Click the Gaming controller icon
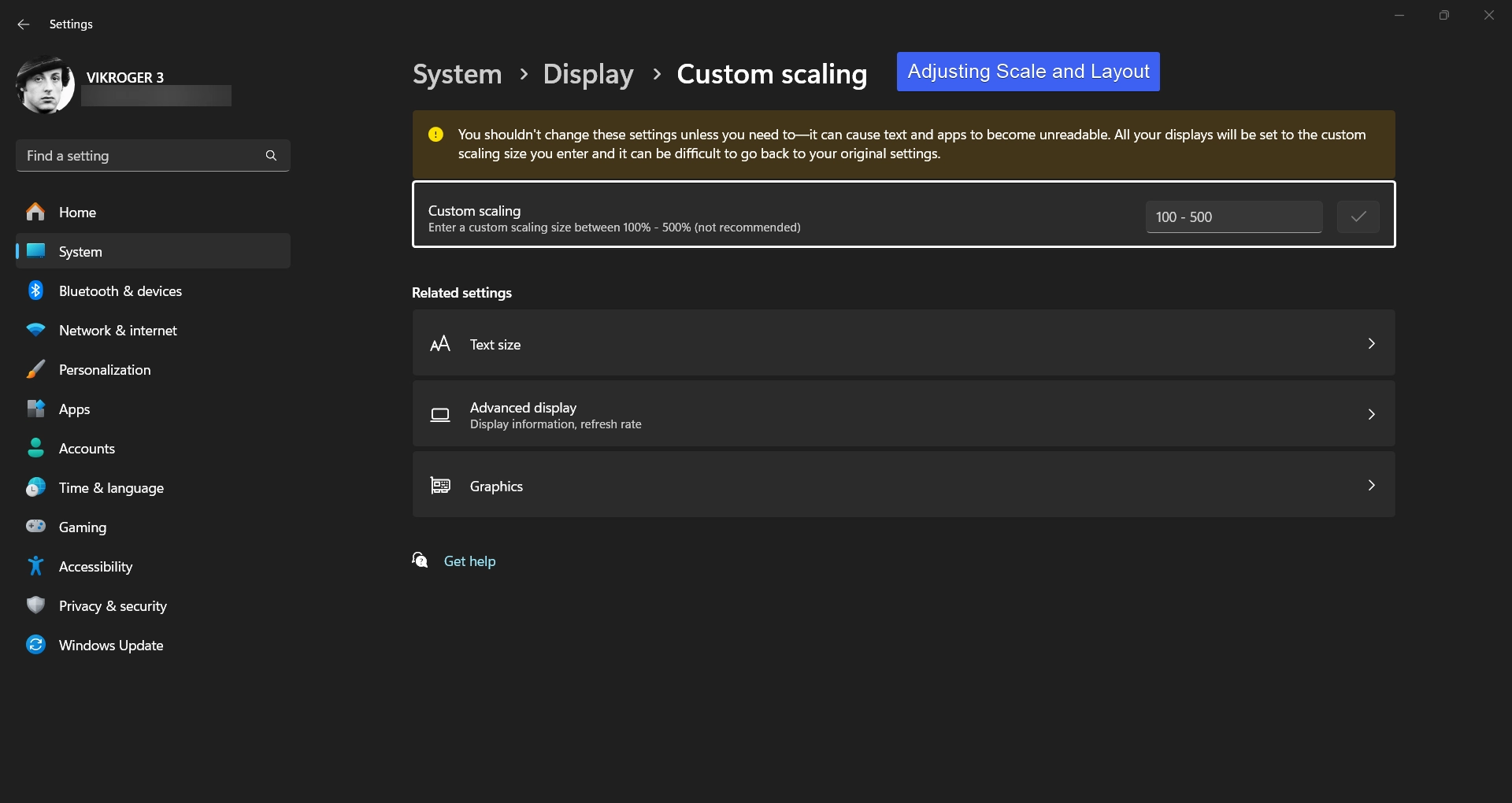The height and width of the screenshot is (803, 1512). click(x=35, y=527)
